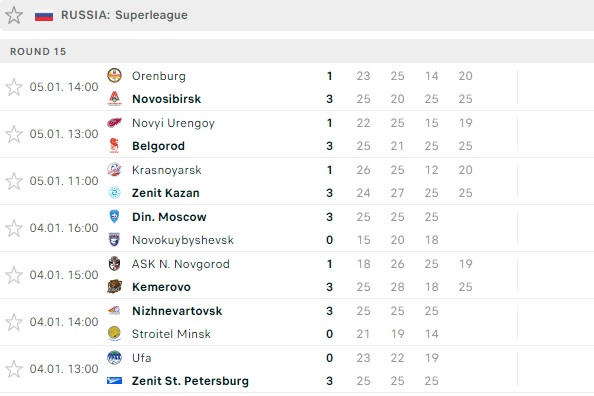Screen dimensions: 594x396
Task: Click the Belgorod team logo
Action: (x=114, y=146)
